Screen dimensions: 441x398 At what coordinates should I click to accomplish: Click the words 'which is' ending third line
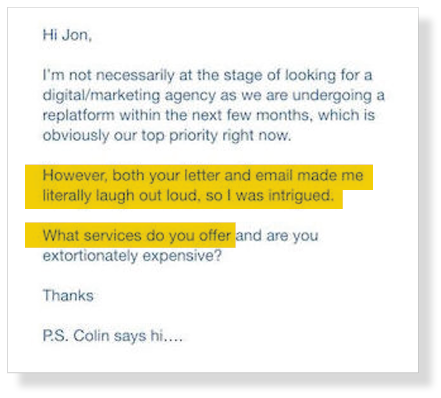click(346, 115)
